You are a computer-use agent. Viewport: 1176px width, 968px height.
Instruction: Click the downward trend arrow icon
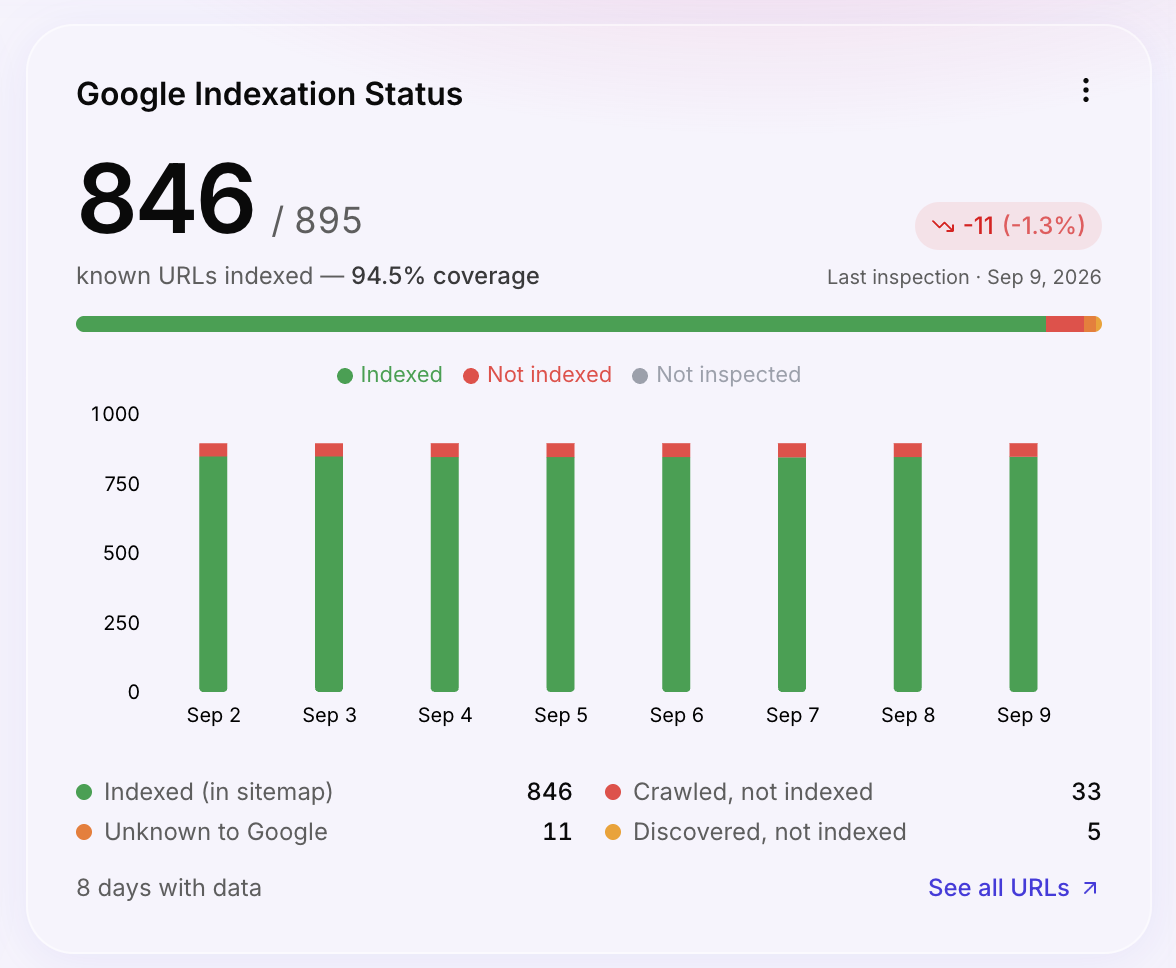point(943,226)
